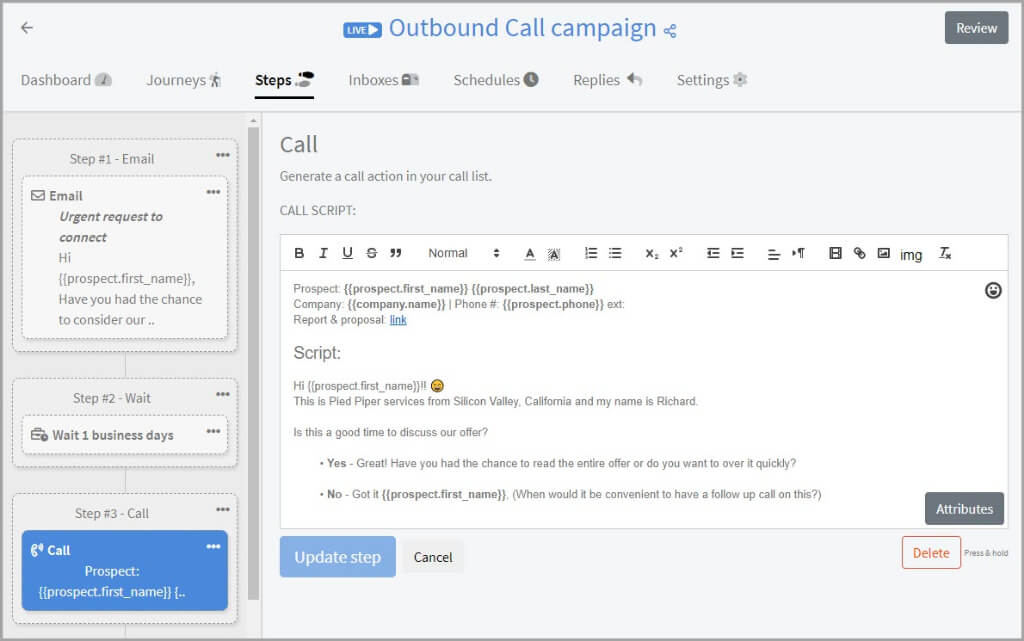Screen dimensions: 1024x641
Task: Insert a blockquote with the quote icon
Action: coord(396,253)
